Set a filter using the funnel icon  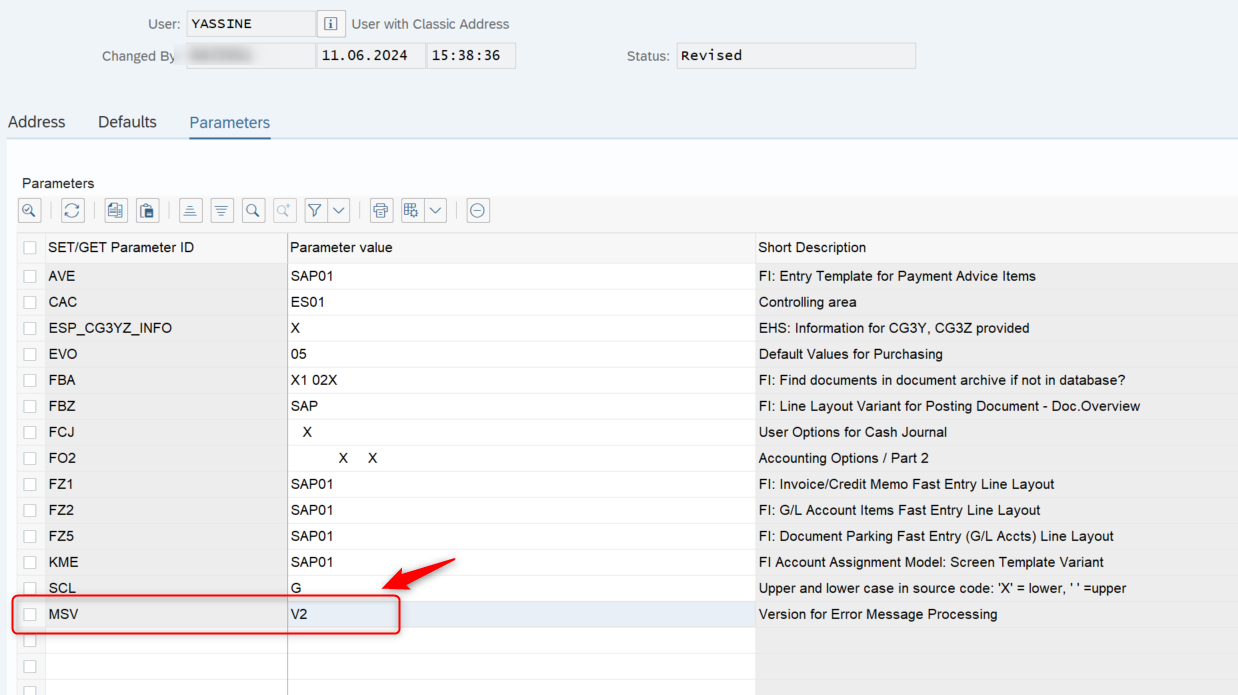pos(314,210)
